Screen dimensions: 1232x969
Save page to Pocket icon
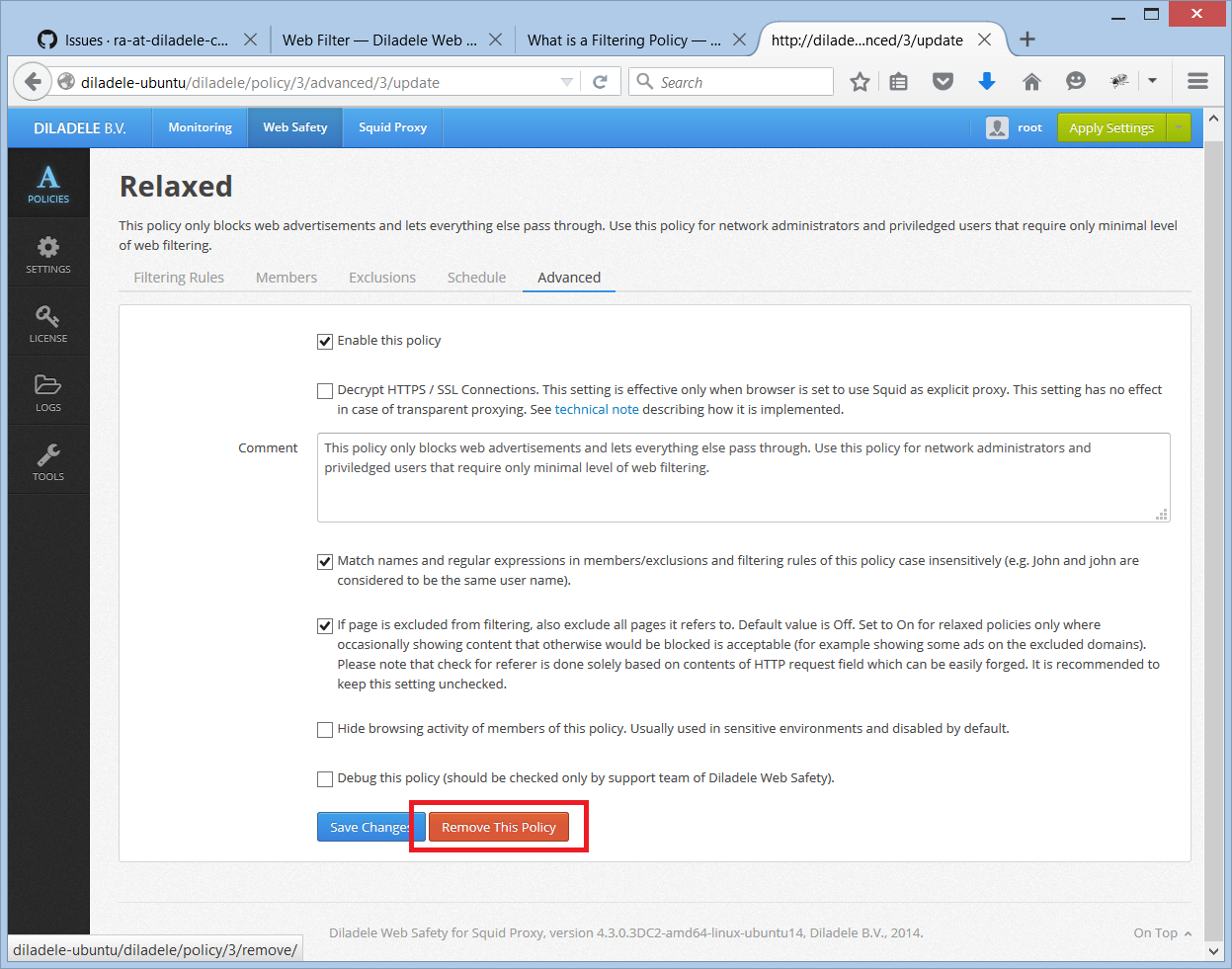pyautogui.click(x=943, y=82)
